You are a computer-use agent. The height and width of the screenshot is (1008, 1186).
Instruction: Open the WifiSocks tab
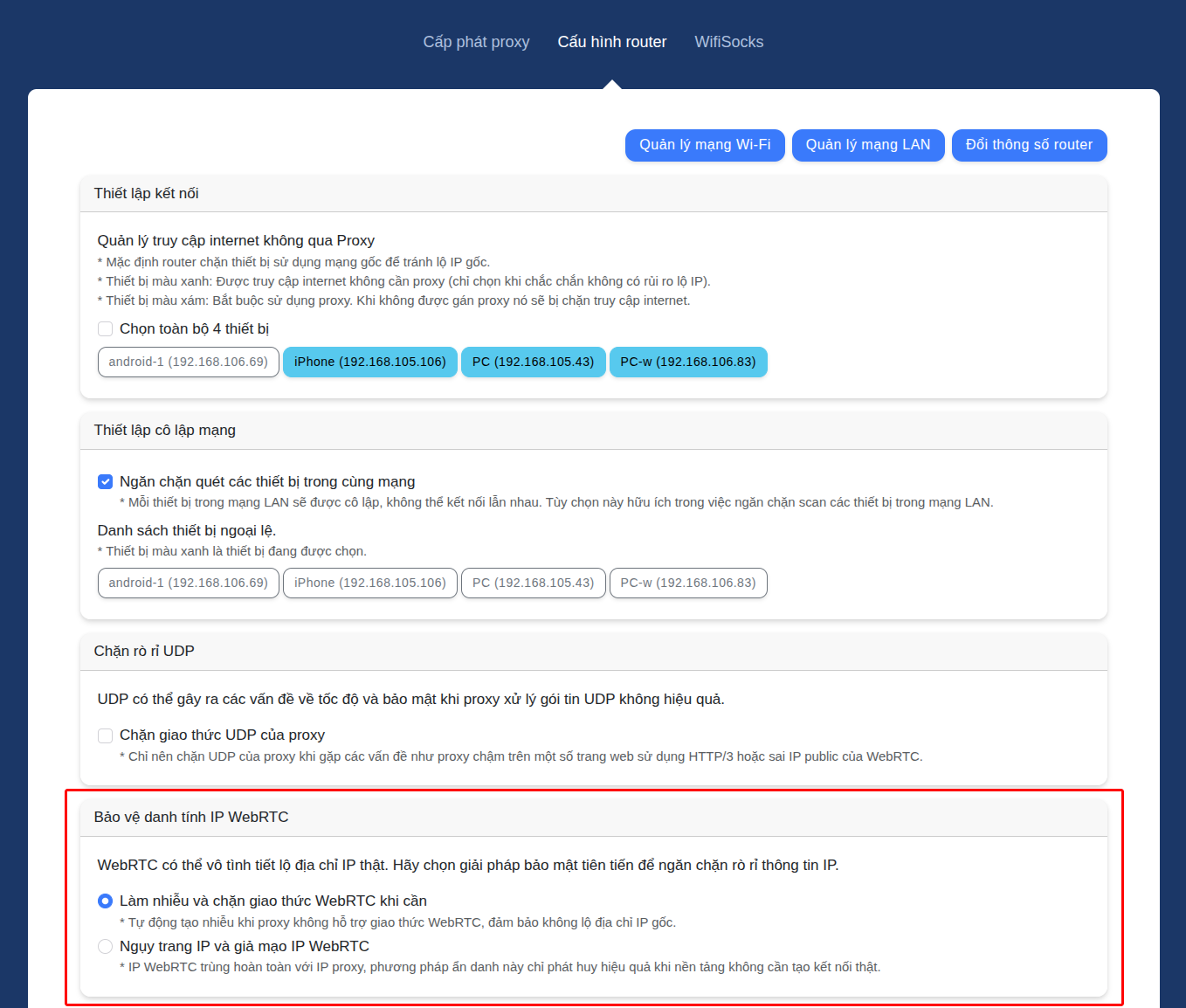(728, 42)
